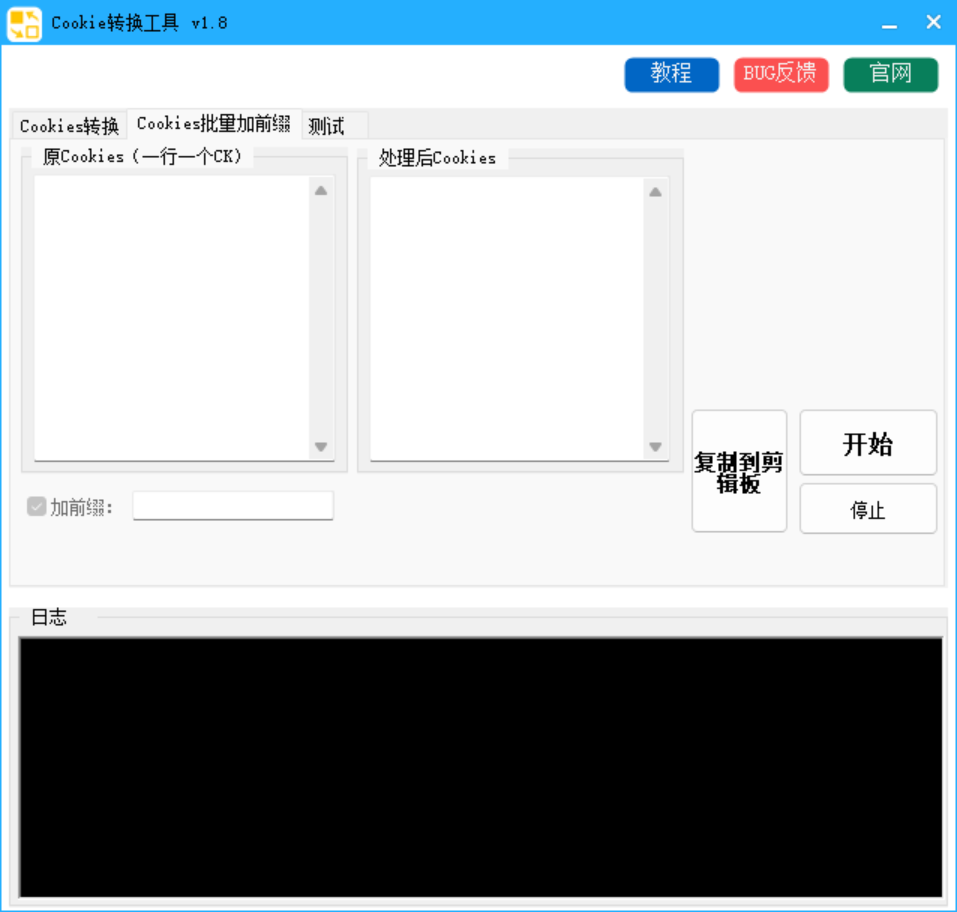Open the 教程 tutorial button
The height and width of the screenshot is (912, 957).
tap(671, 74)
